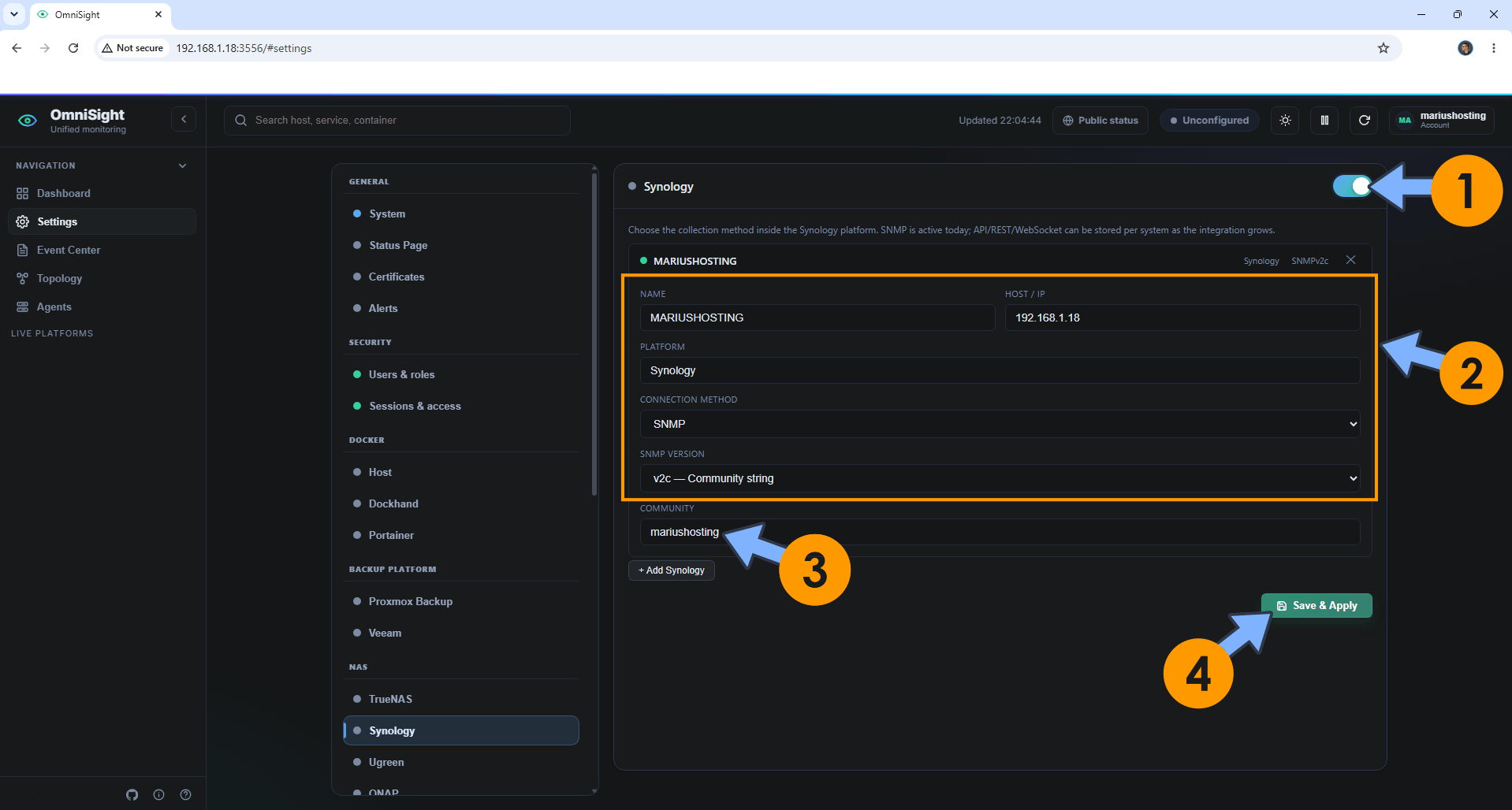Open the SNMP Version dropdown
Screen dimensions: 1512x810
click(1000, 478)
